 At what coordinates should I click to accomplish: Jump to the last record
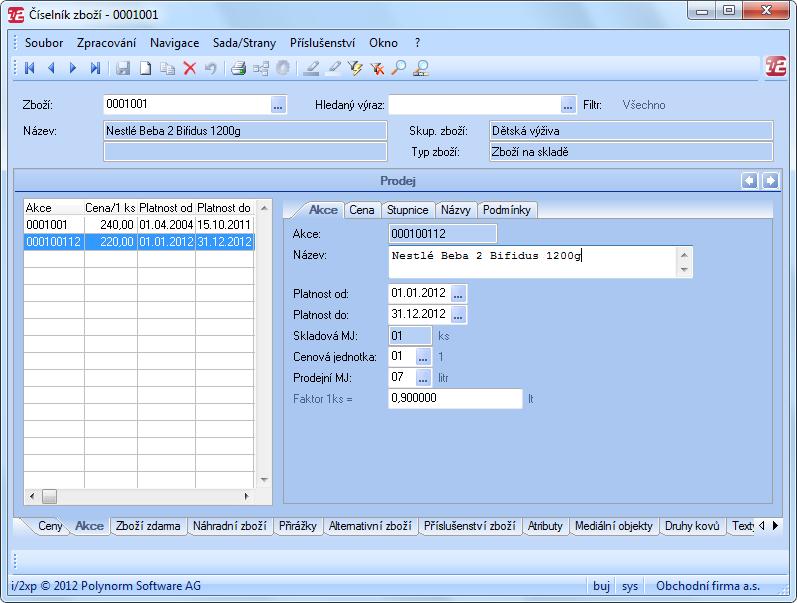(95, 68)
